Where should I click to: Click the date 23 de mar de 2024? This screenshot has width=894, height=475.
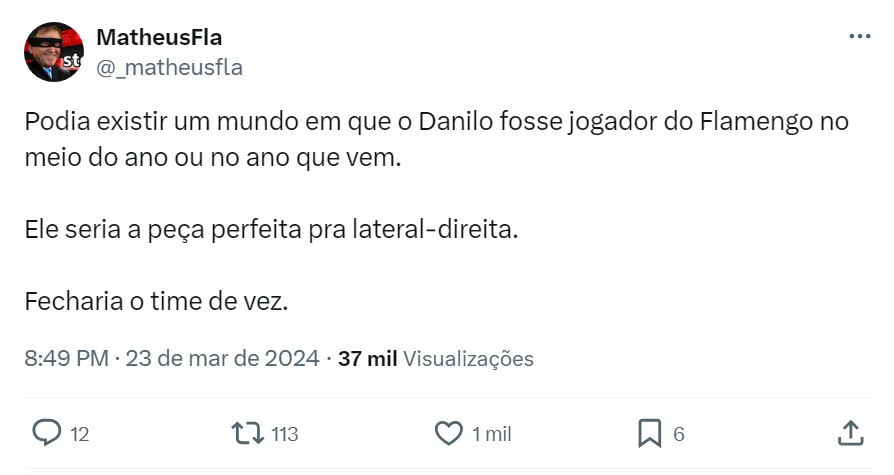[223, 358]
